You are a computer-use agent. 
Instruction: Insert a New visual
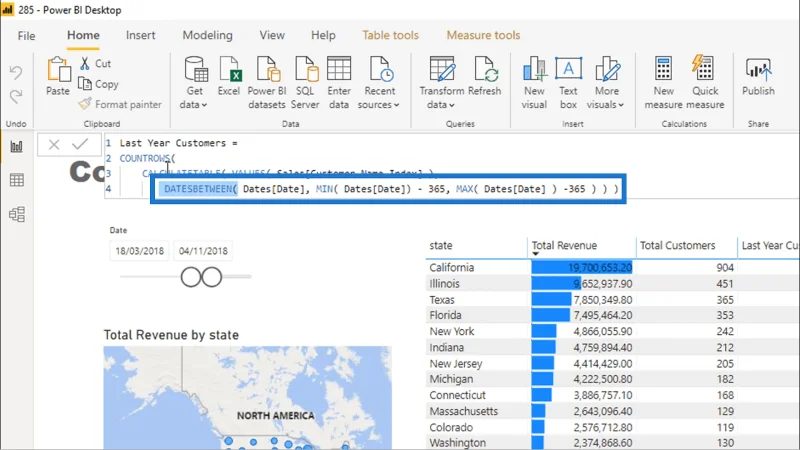[534, 83]
